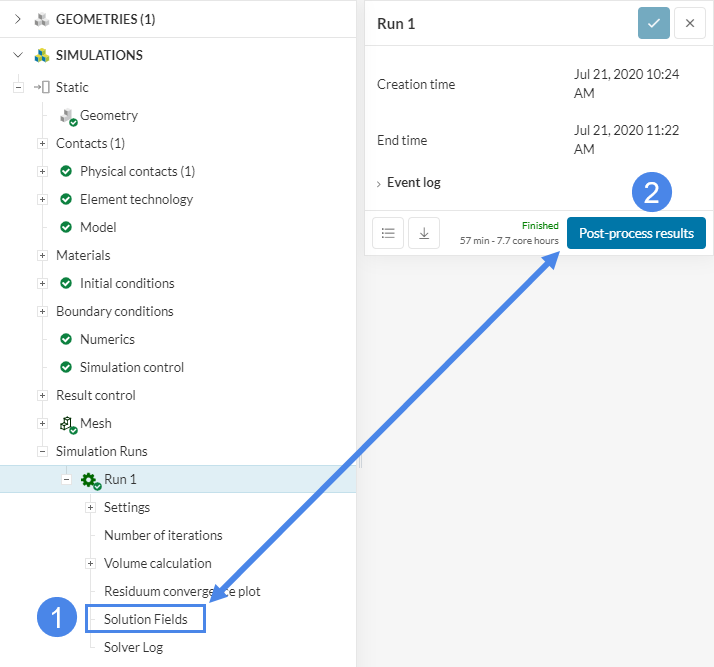
Task: Click the download results icon button
Action: 424,233
